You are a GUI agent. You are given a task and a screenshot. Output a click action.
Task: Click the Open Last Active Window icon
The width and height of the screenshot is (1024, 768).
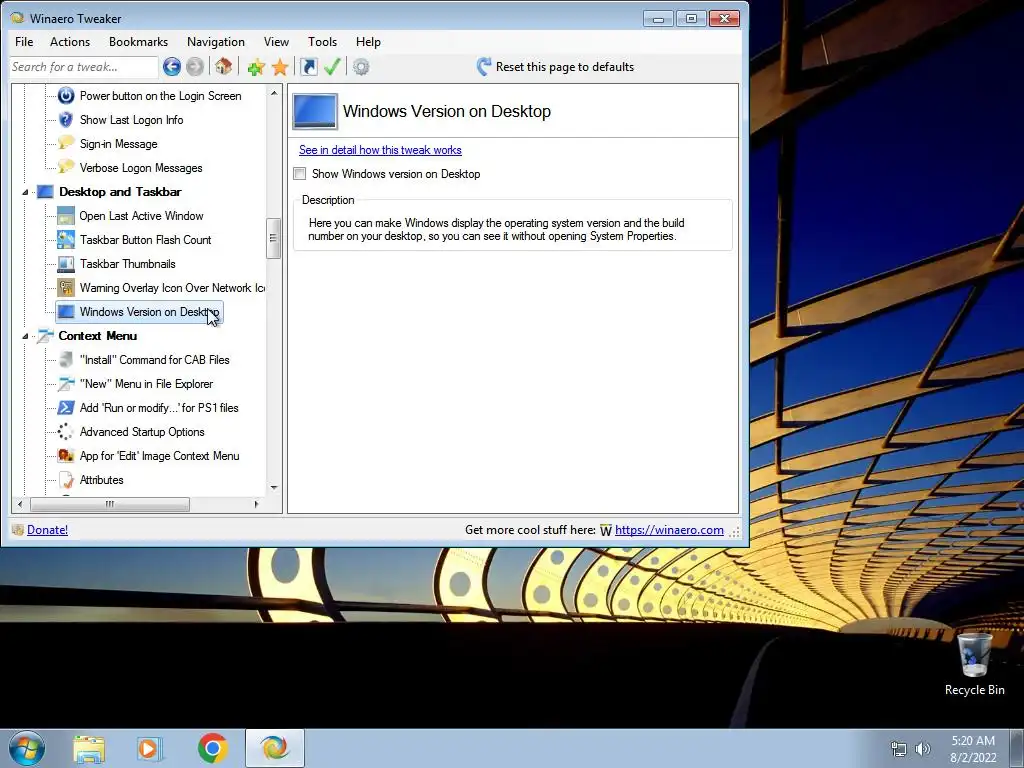[x=66, y=216]
